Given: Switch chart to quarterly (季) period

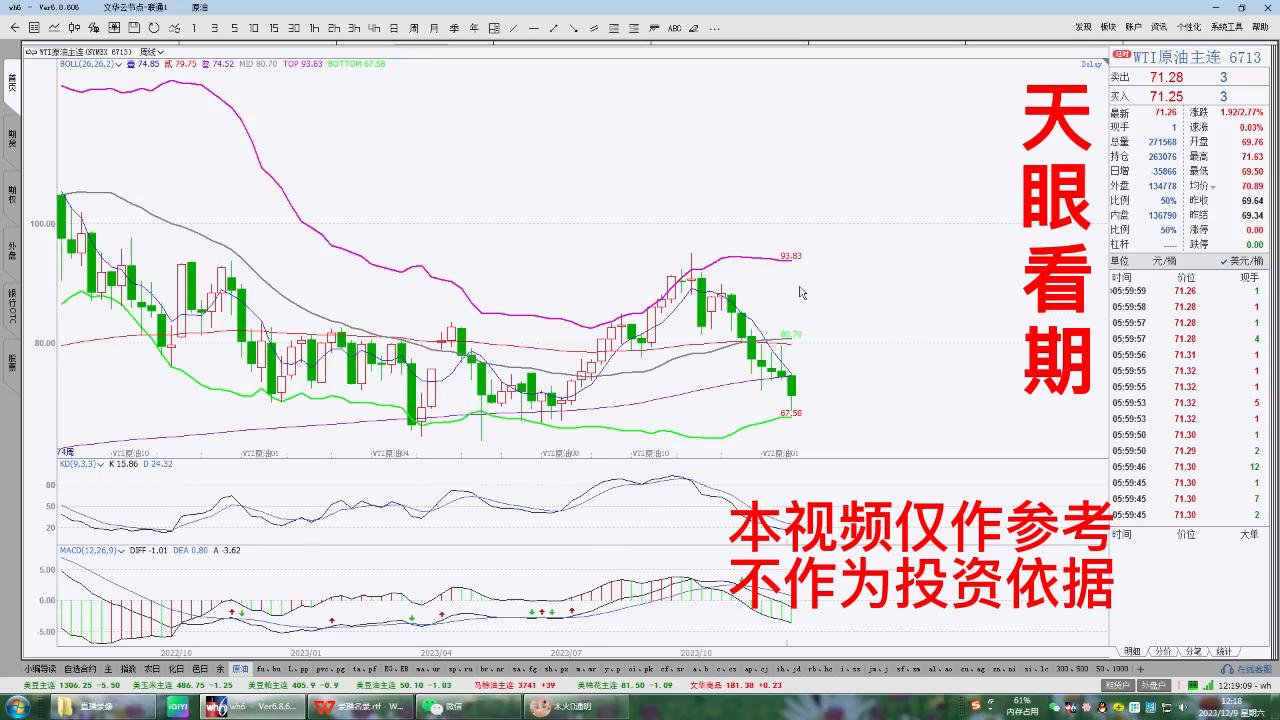Looking at the screenshot, I should click(x=454, y=28).
